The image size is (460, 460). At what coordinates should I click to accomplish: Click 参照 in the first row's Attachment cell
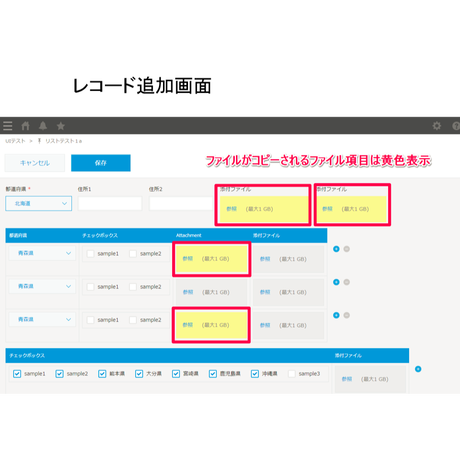(x=188, y=258)
